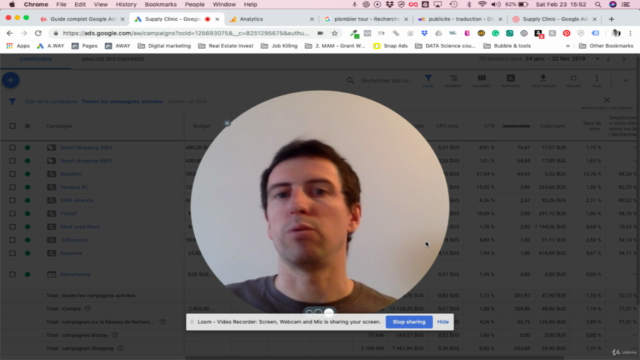Click the help icon next to Total campagnes display

click(115, 335)
